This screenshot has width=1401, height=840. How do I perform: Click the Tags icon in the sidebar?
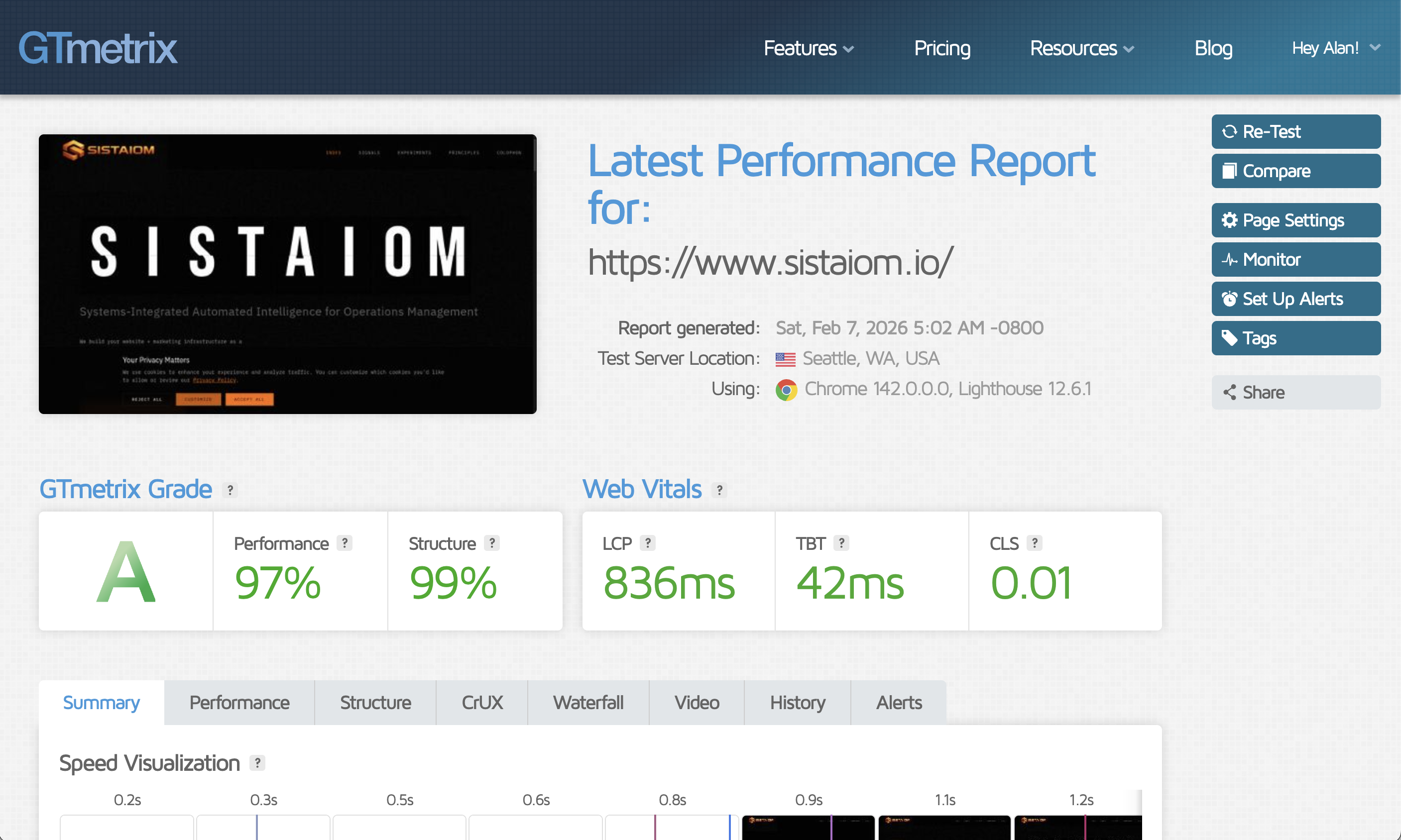point(1230,338)
